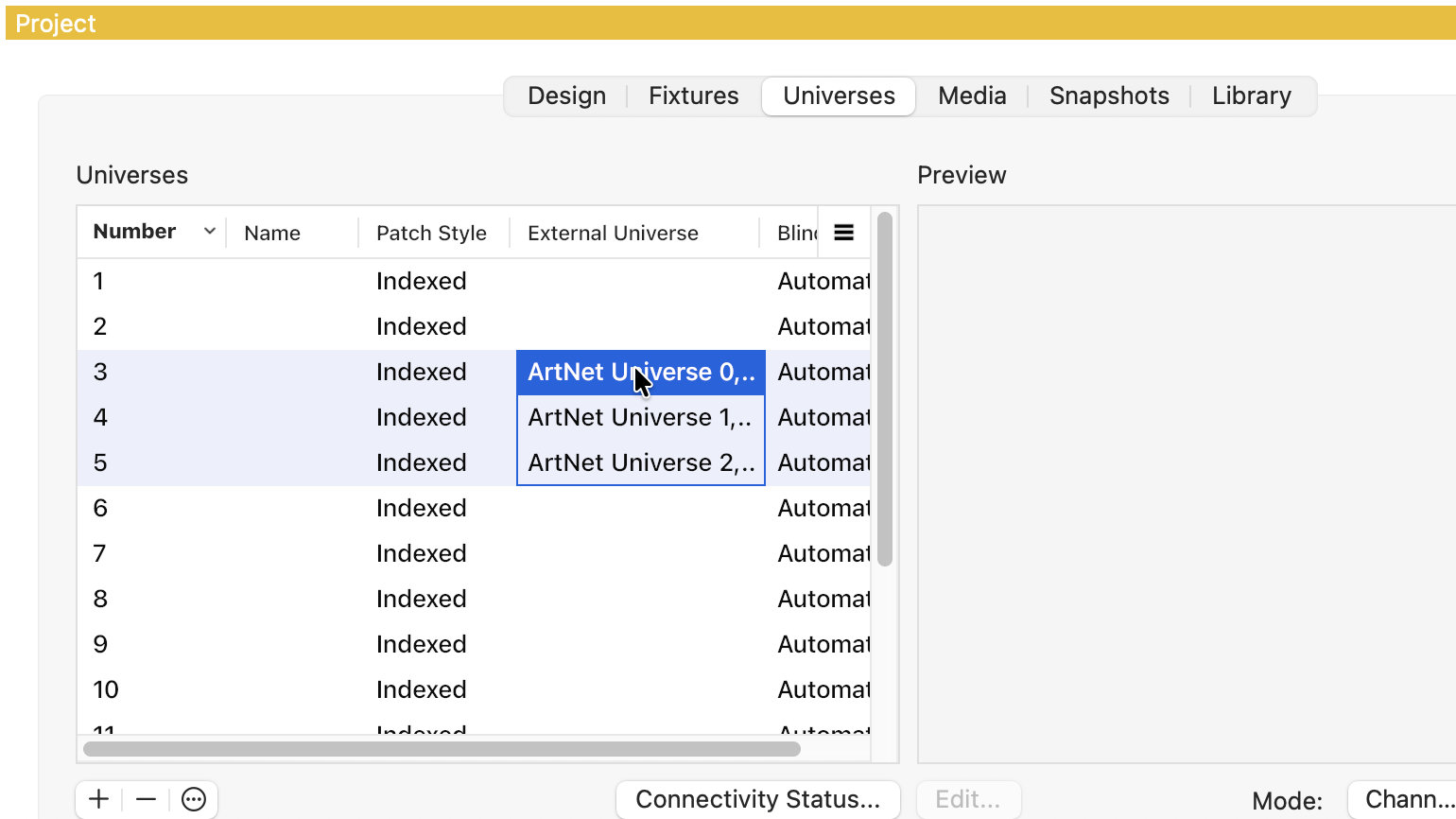The width and height of the screenshot is (1456, 819).
Task: Open the table column options menu icon
Action: (x=843, y=233)
